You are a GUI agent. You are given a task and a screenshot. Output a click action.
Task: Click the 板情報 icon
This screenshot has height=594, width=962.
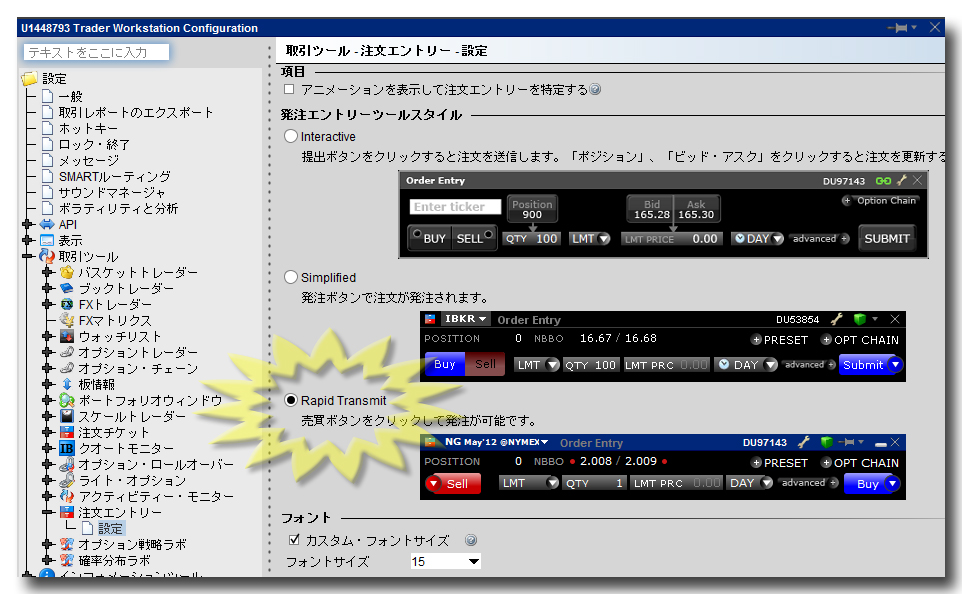click(67, 384)
